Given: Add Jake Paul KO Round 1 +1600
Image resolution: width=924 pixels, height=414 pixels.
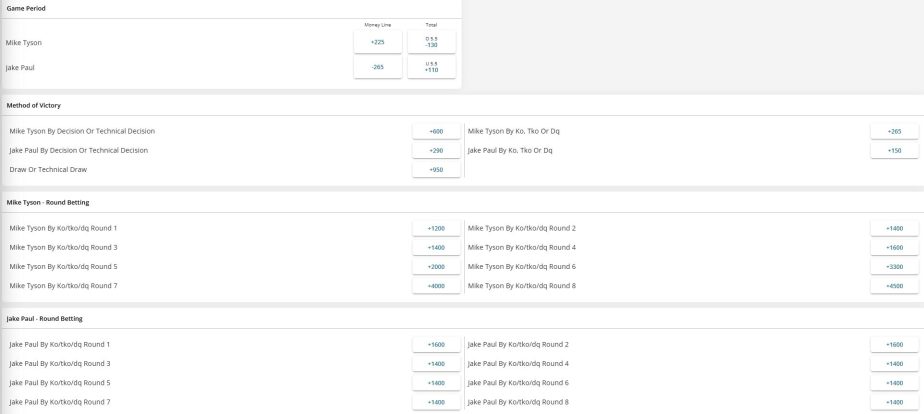Looking at the screenshot, I should click(436, 345).
